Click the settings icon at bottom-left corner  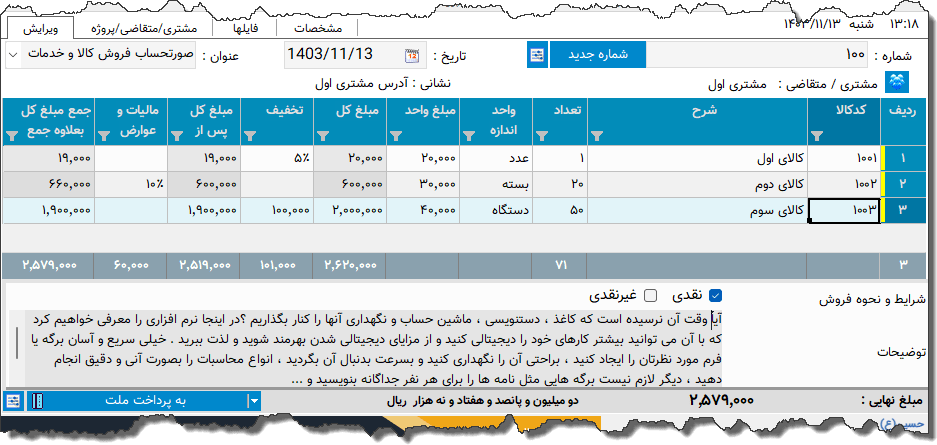(13, 400)
